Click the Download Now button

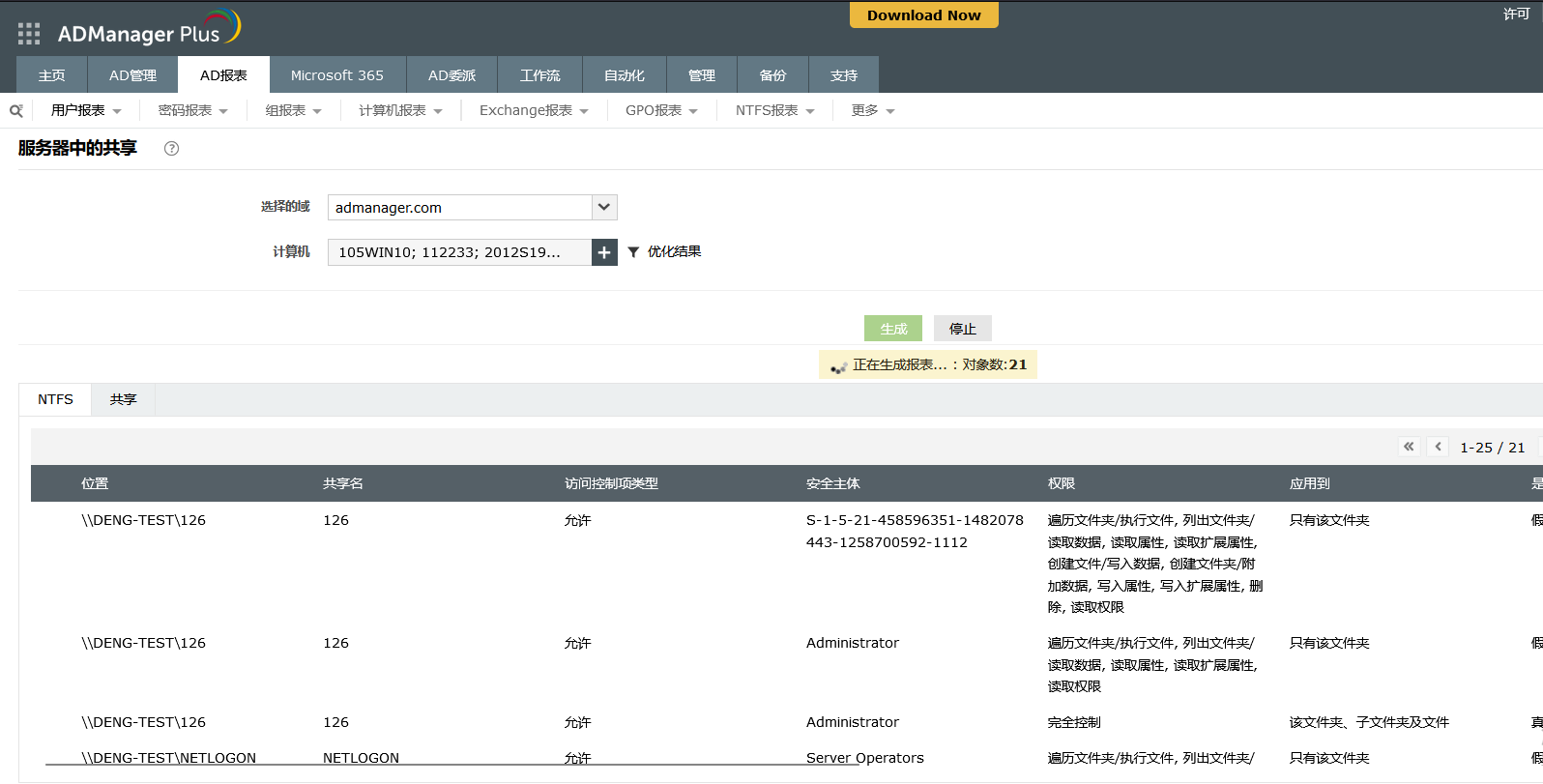[x=923, y=15]
